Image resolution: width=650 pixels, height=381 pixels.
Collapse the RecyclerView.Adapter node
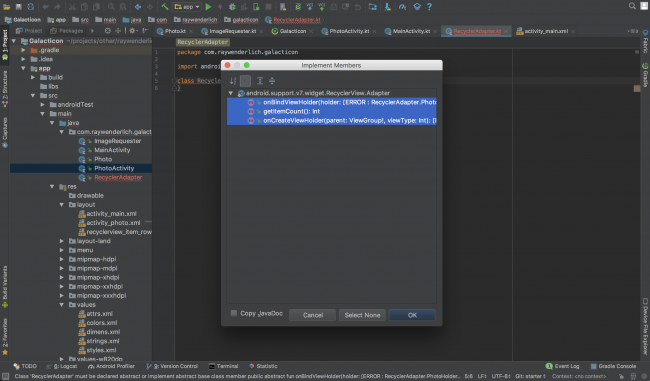click(x=231, y=93)
